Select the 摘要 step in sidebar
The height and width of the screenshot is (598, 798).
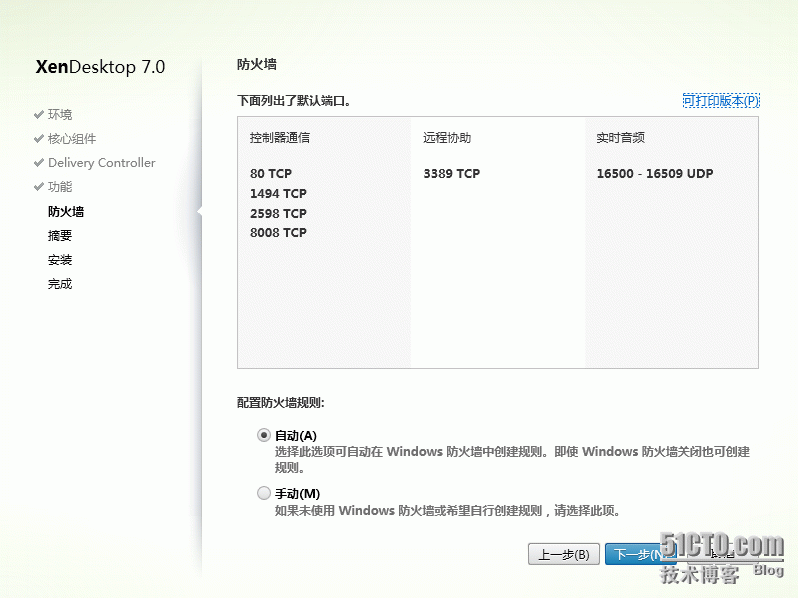click(60, 235)
